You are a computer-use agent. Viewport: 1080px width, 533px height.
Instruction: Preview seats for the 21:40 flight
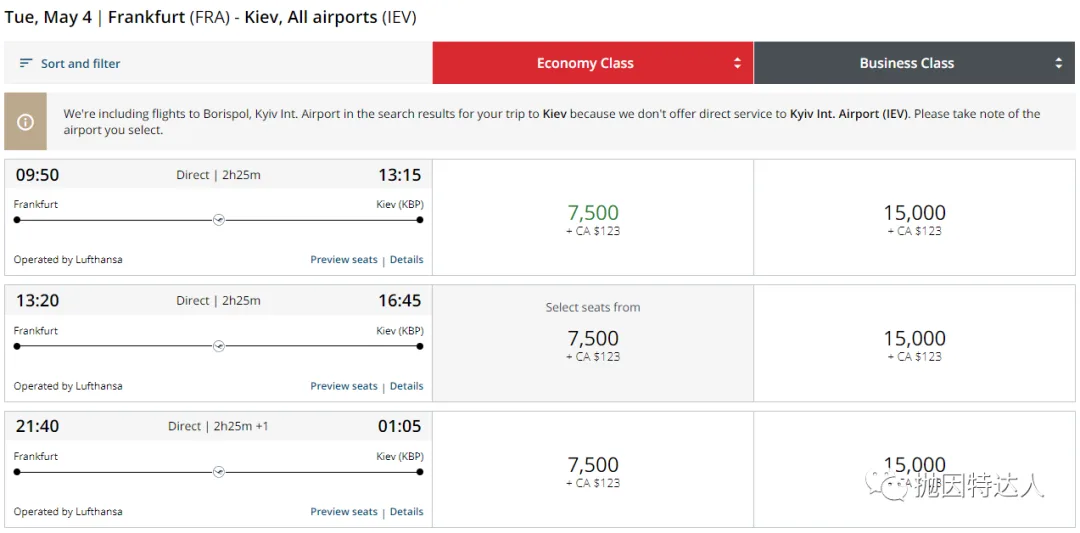(x=344, y=512)
